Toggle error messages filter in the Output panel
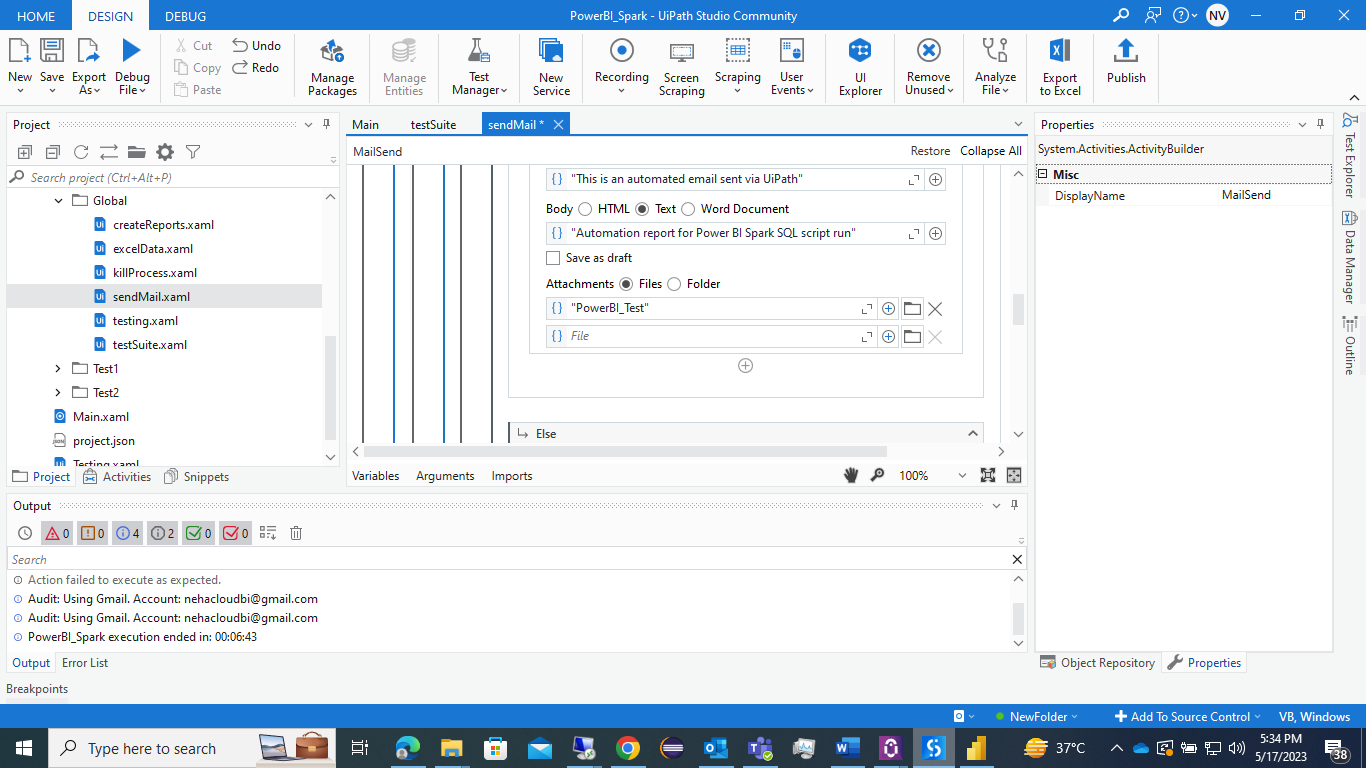Image resolution: width=1366 pixels, height=768 pixels. click(57, 533)
